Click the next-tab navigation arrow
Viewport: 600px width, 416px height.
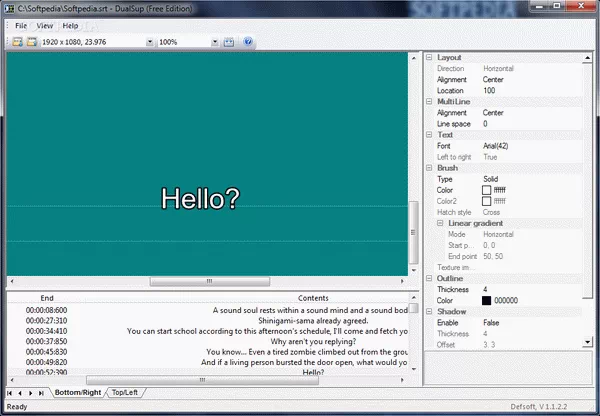33,393
